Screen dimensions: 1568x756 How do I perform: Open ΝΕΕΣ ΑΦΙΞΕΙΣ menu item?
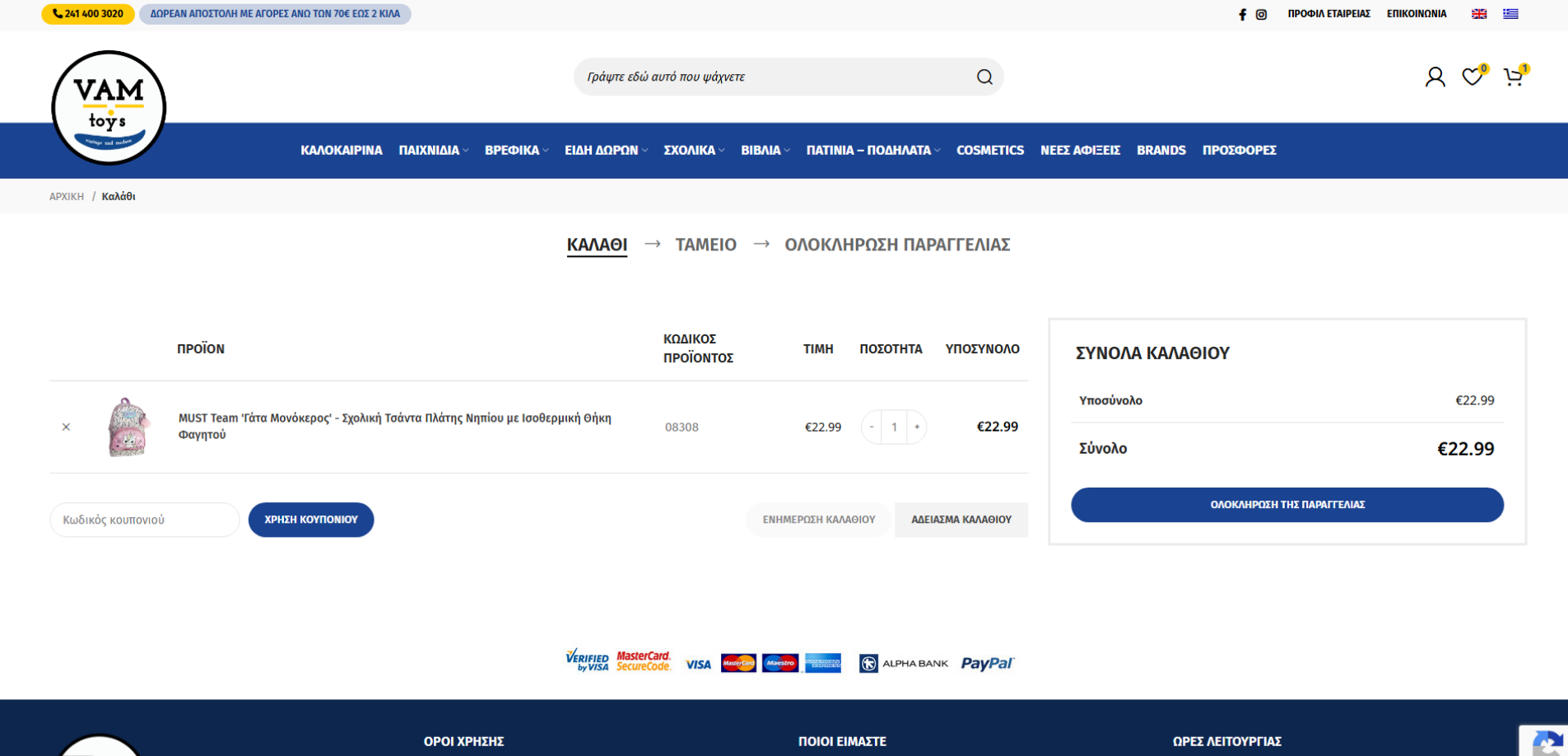pos(1080,150)
